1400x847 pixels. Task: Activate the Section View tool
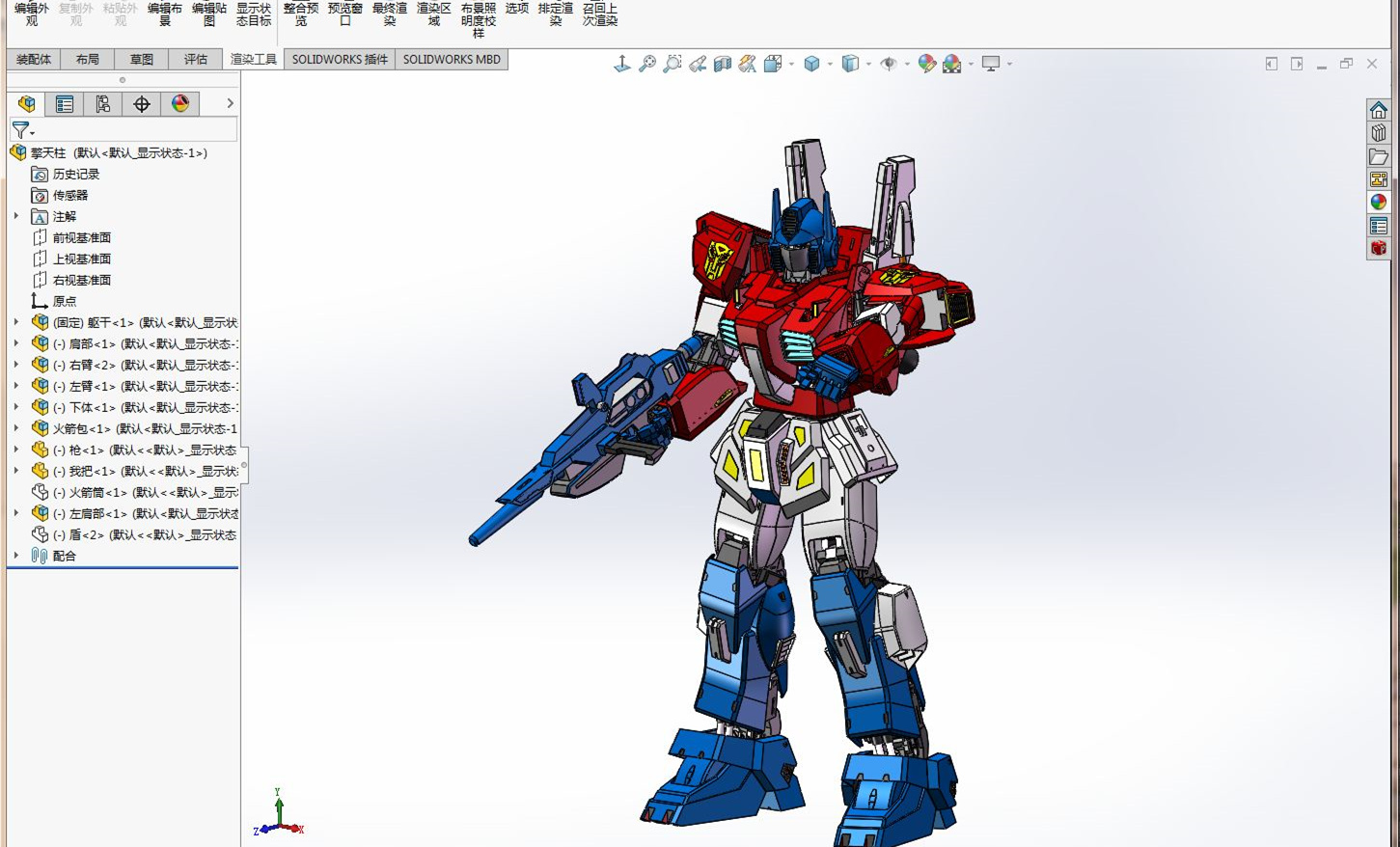click(723, 64)
